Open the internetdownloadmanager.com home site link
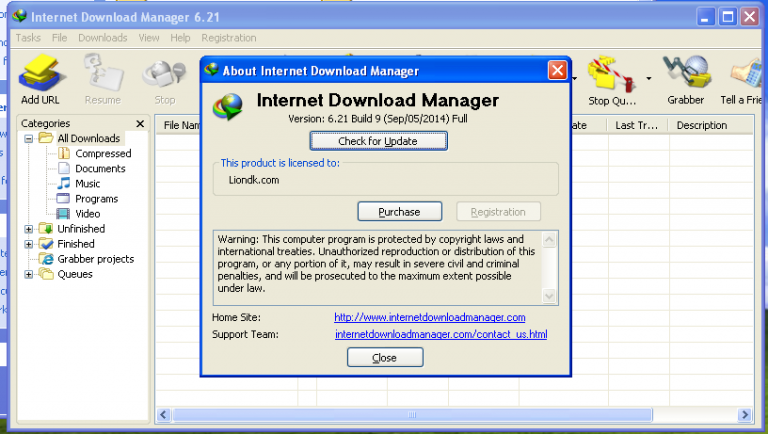This screenshot has height=434, width=768. tap(429, 317)
